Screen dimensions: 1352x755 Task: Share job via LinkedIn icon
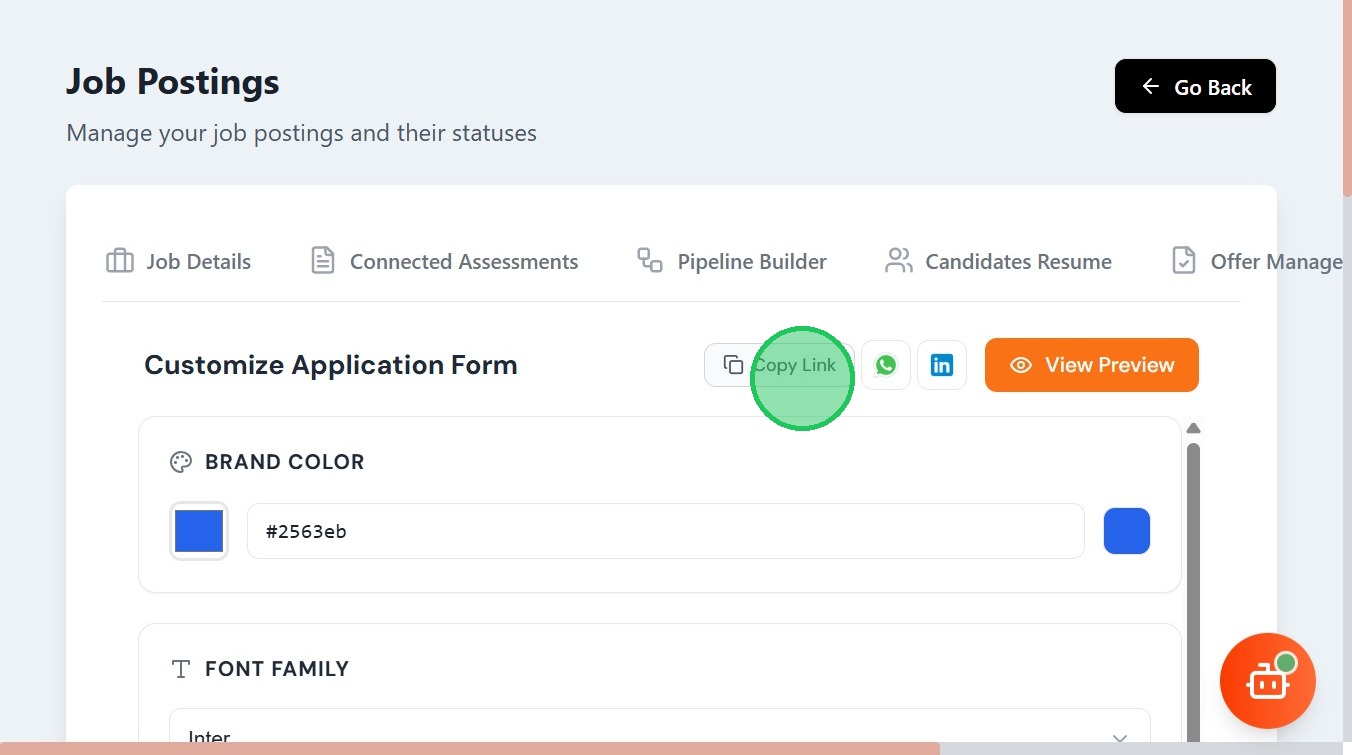coord(942,365)
